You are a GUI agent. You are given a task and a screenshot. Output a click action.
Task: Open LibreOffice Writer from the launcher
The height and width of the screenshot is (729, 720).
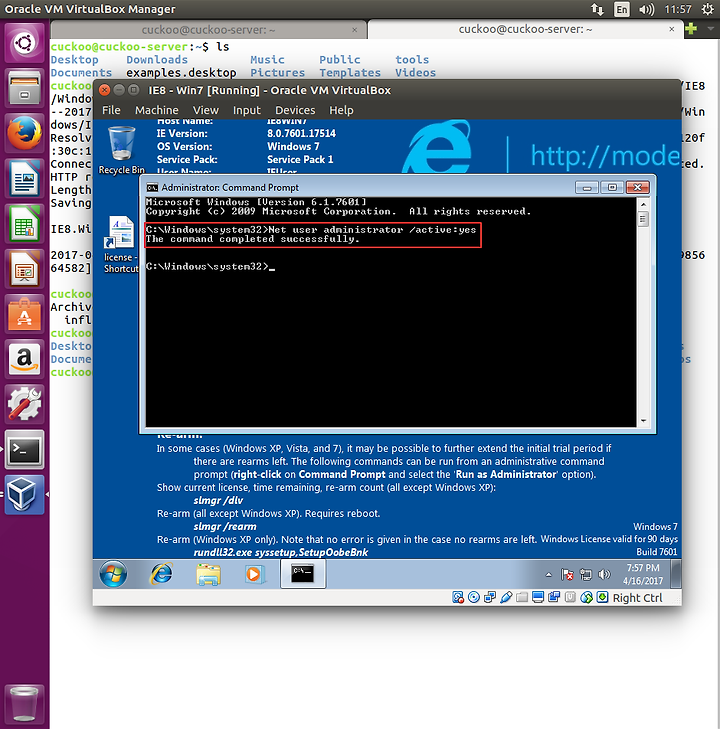point(24,179)
